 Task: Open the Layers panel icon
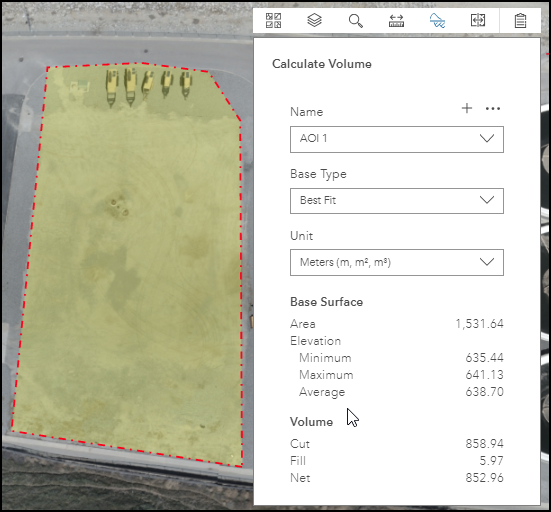(x=315, y=20)
